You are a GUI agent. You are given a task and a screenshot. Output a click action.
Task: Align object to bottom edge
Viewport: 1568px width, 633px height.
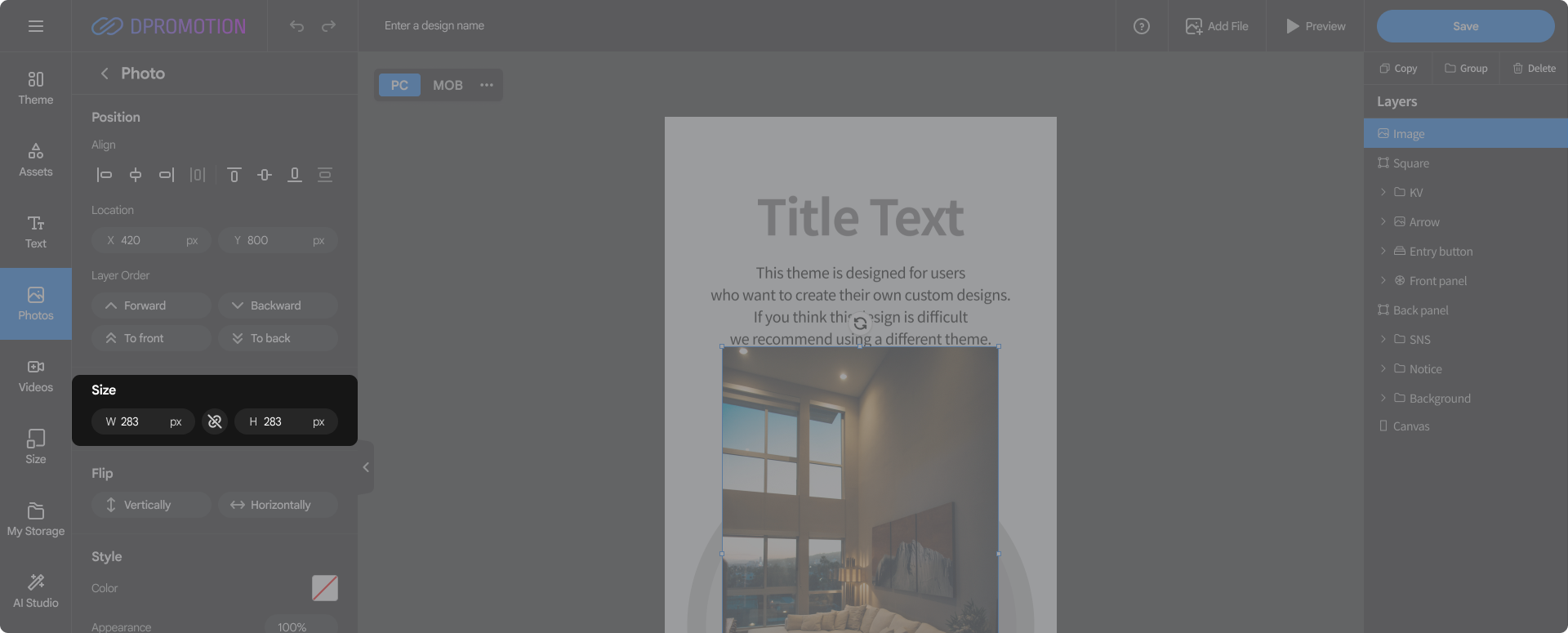click(x=295, y=175)
